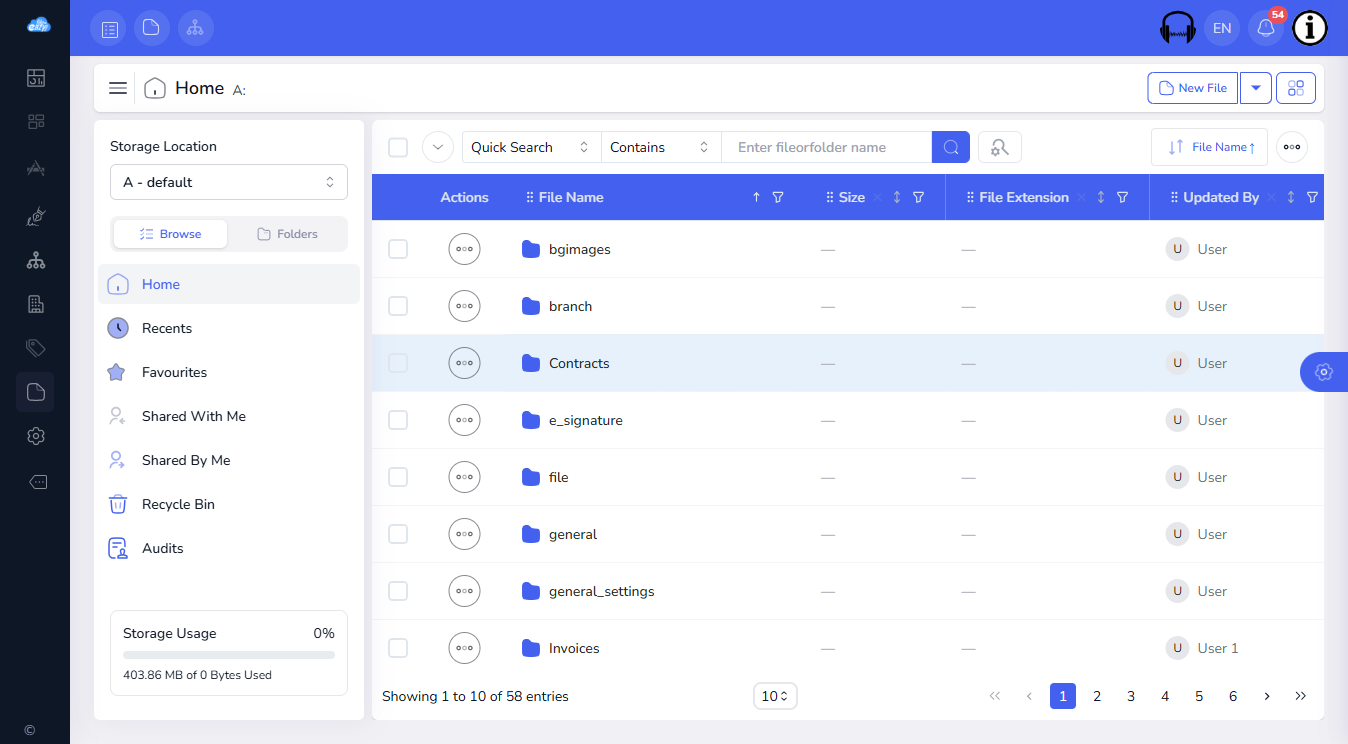The image size is (1348, 744).
Task: Switch to grid view icon
Action: tap(1296, 88)
